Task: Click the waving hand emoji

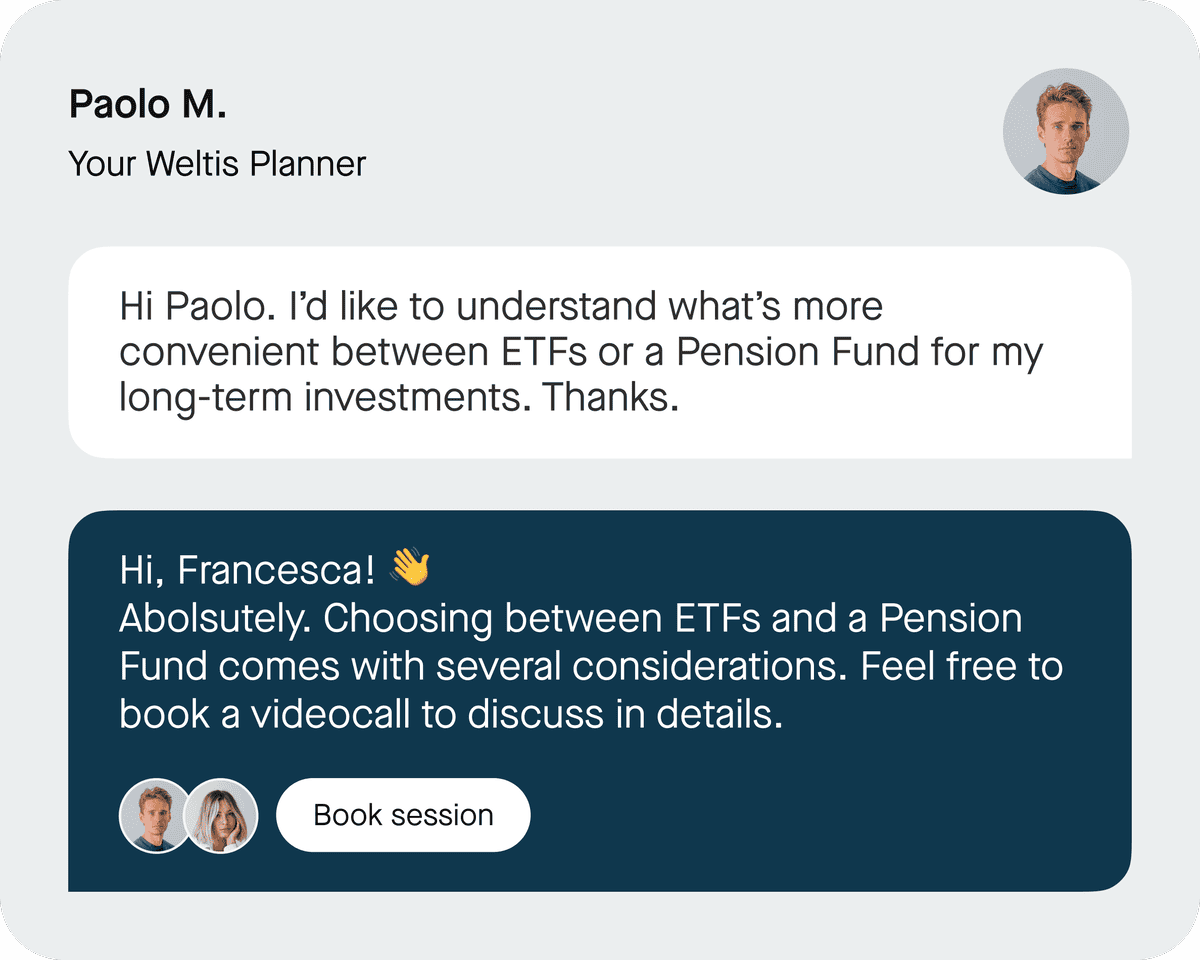Action: point(409,567)
